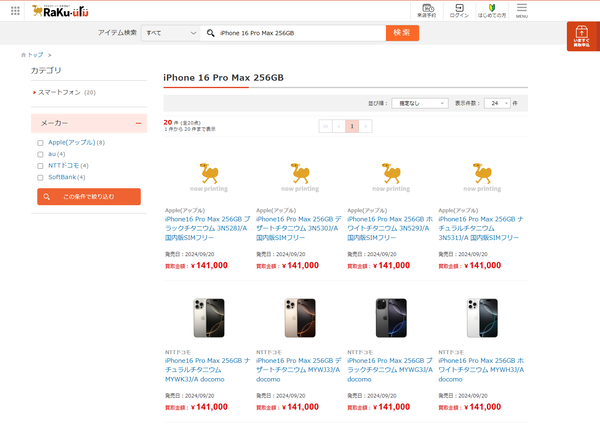Go to the next results page arrow
The width and height of the screenshot is (600, 429).
[x=366, y=126]
